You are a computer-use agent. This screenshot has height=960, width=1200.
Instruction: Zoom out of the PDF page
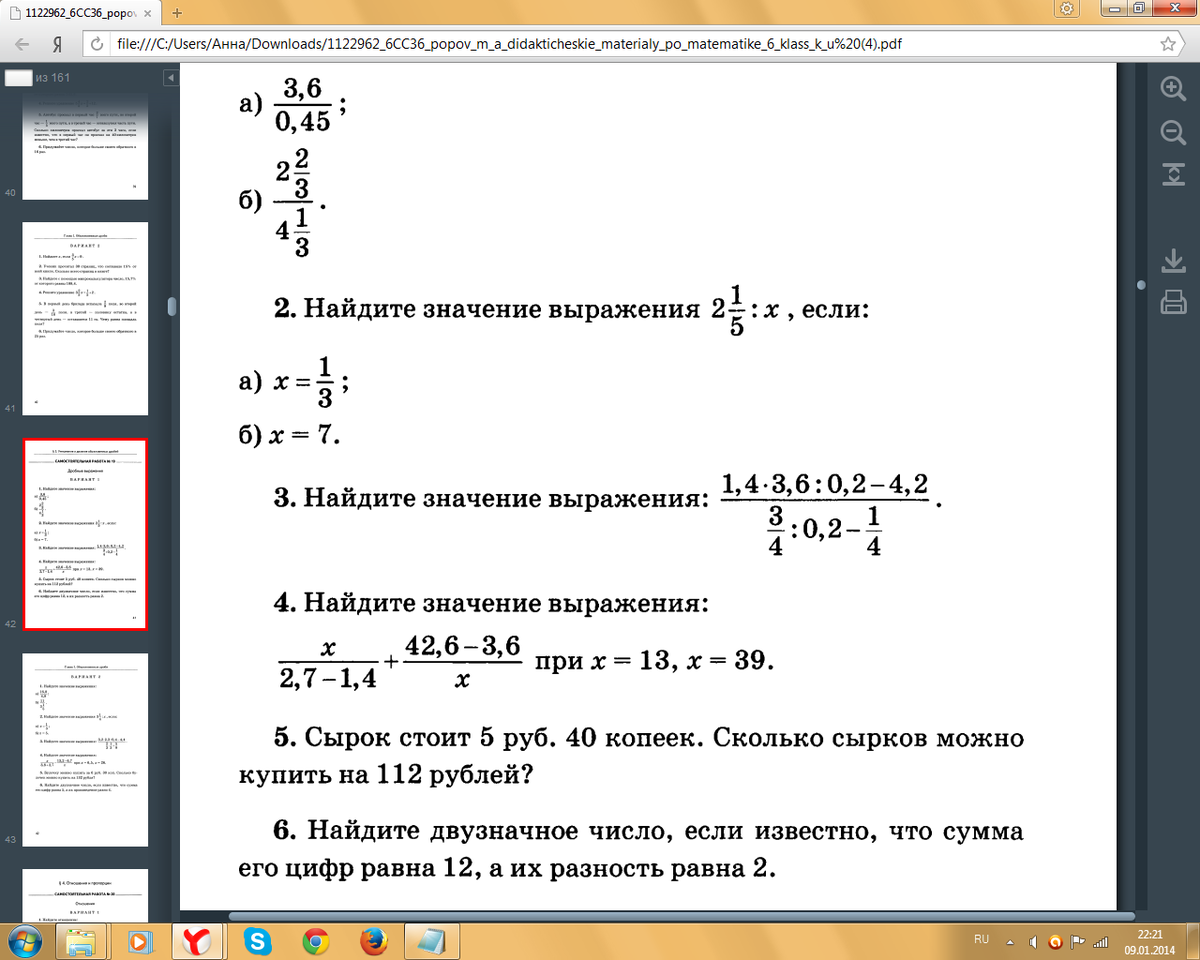point(1172,131)
